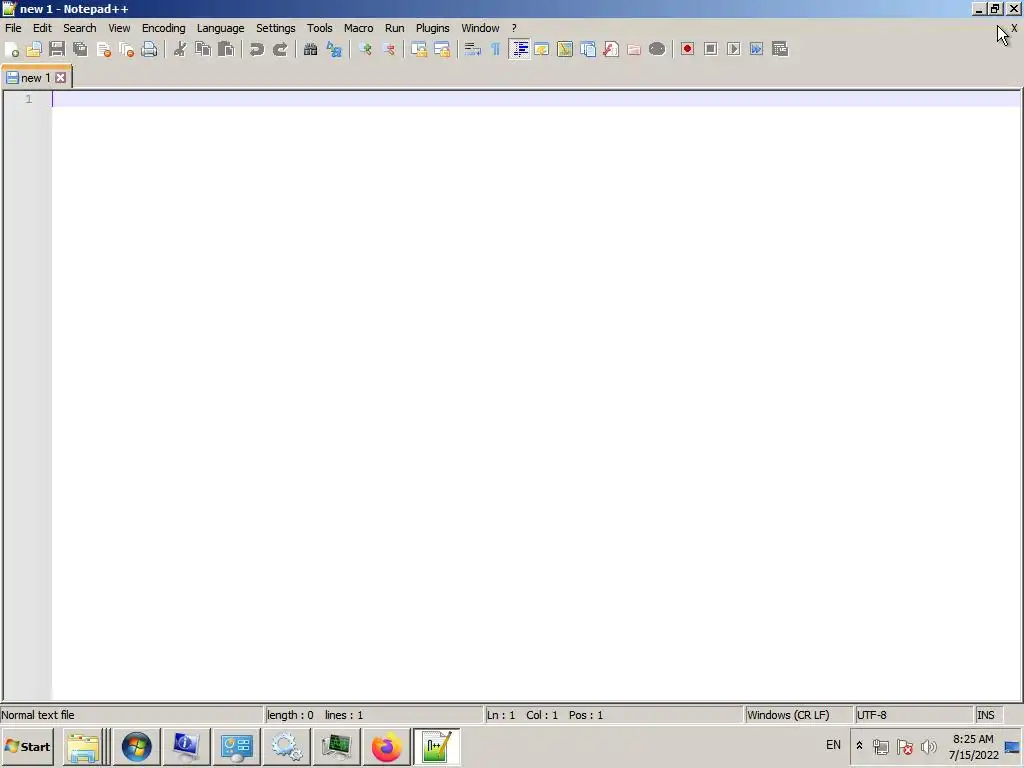Viewport: 1024px width, 768px height.
Task: Toggle the Show Indent Guide icon
Action: tap(519, 50)
